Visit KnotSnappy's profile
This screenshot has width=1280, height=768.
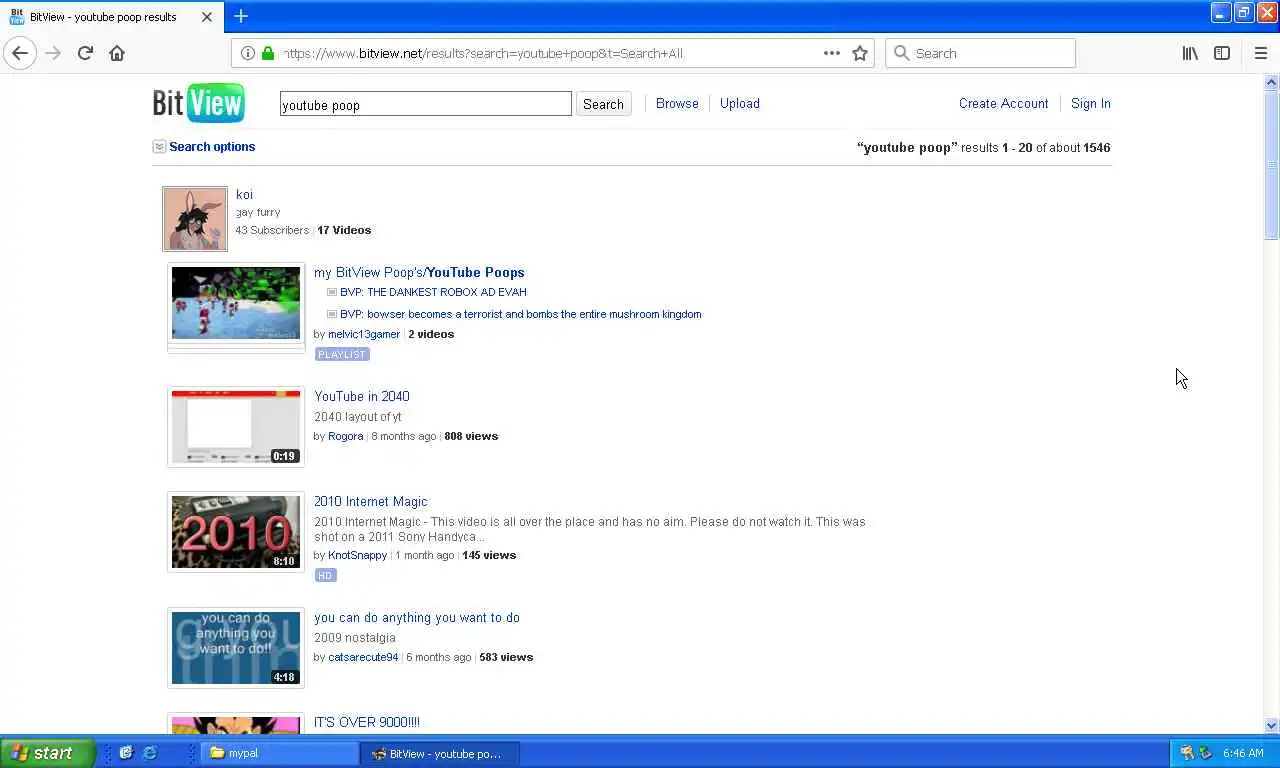[357, 555]
